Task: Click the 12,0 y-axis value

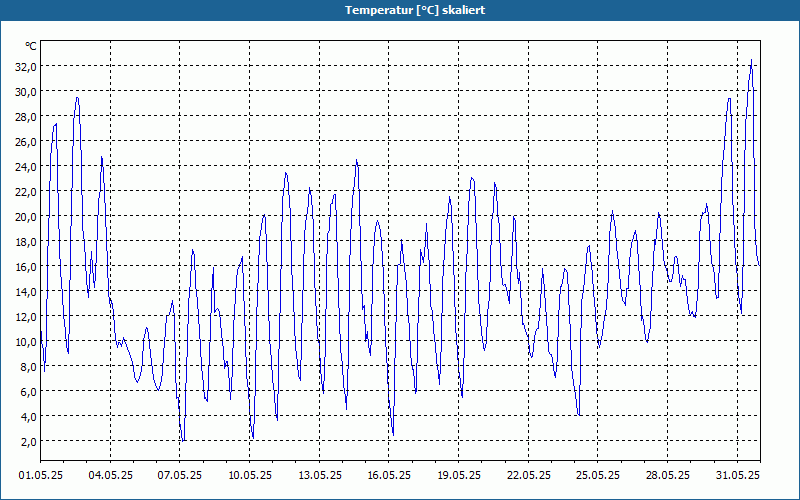Action: click(x=26, y=316)
